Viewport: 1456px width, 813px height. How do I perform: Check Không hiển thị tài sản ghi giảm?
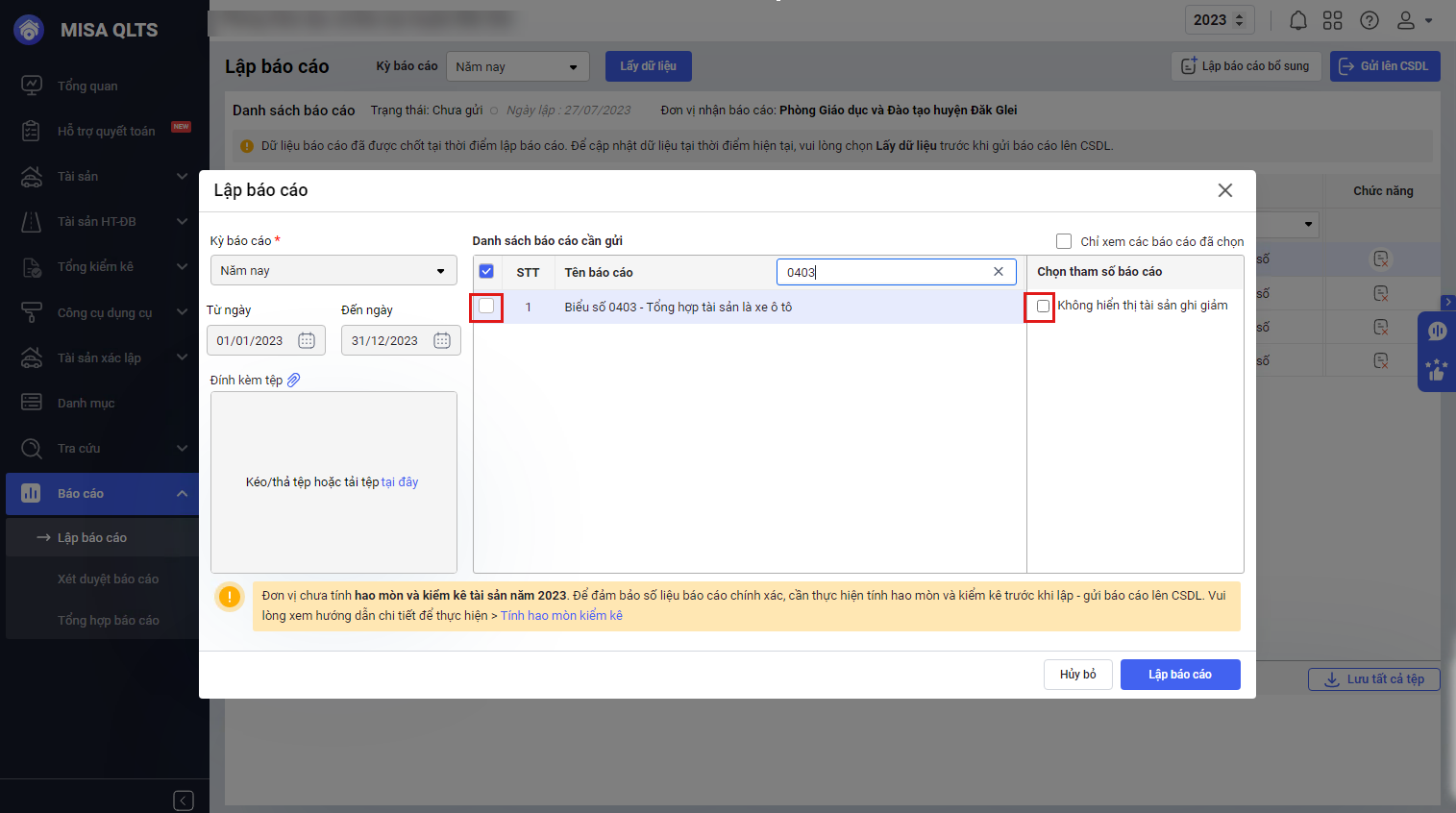[x=1043, y=306]
